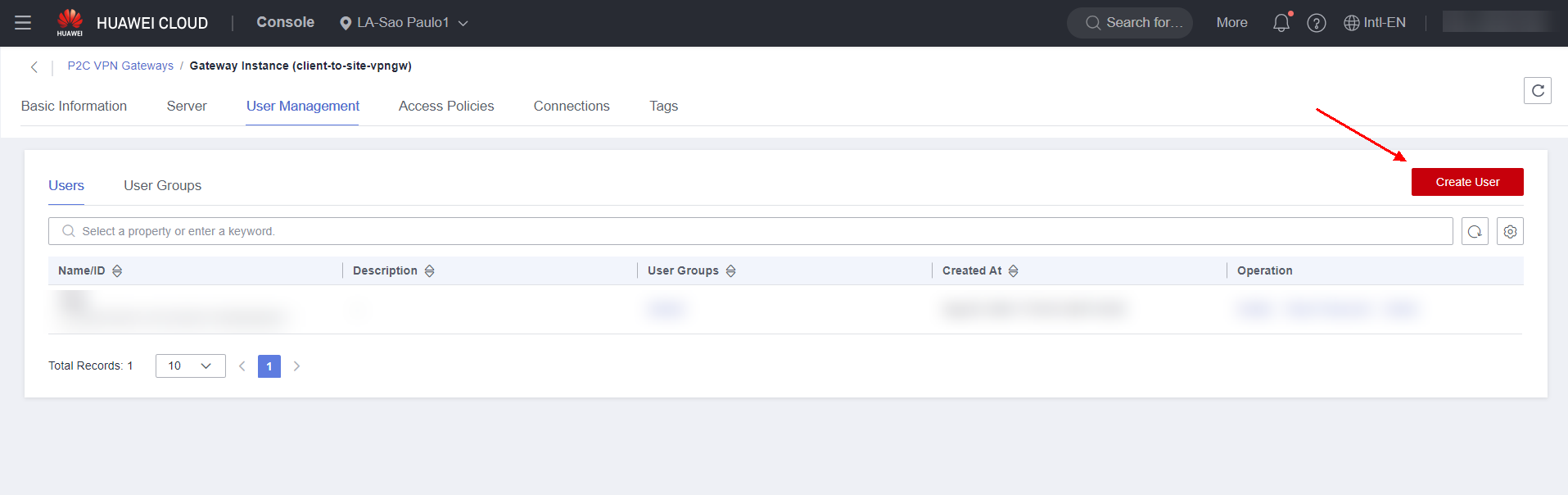Click the back arrow beside breadcrumb

34,67
